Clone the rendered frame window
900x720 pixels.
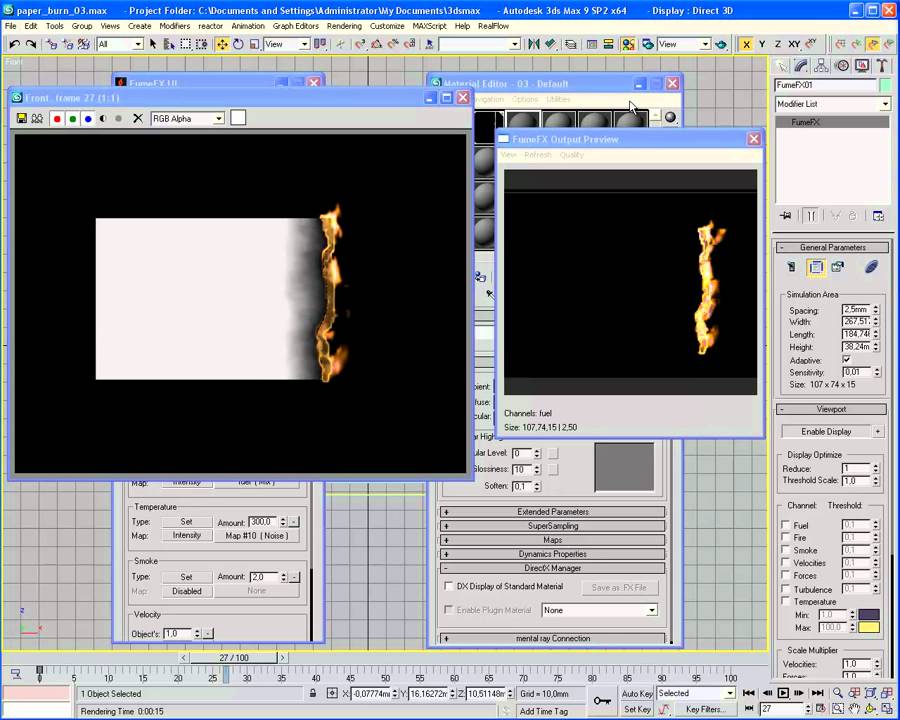point(37,118)
